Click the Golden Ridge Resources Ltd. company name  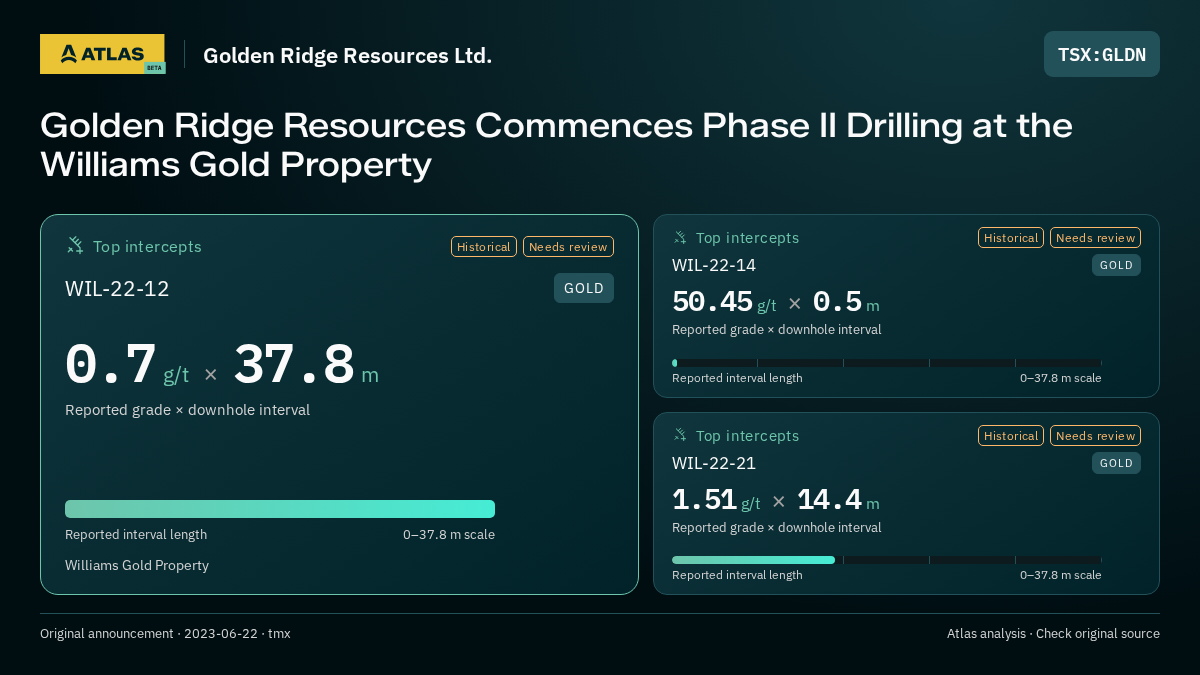click(347, 55)
